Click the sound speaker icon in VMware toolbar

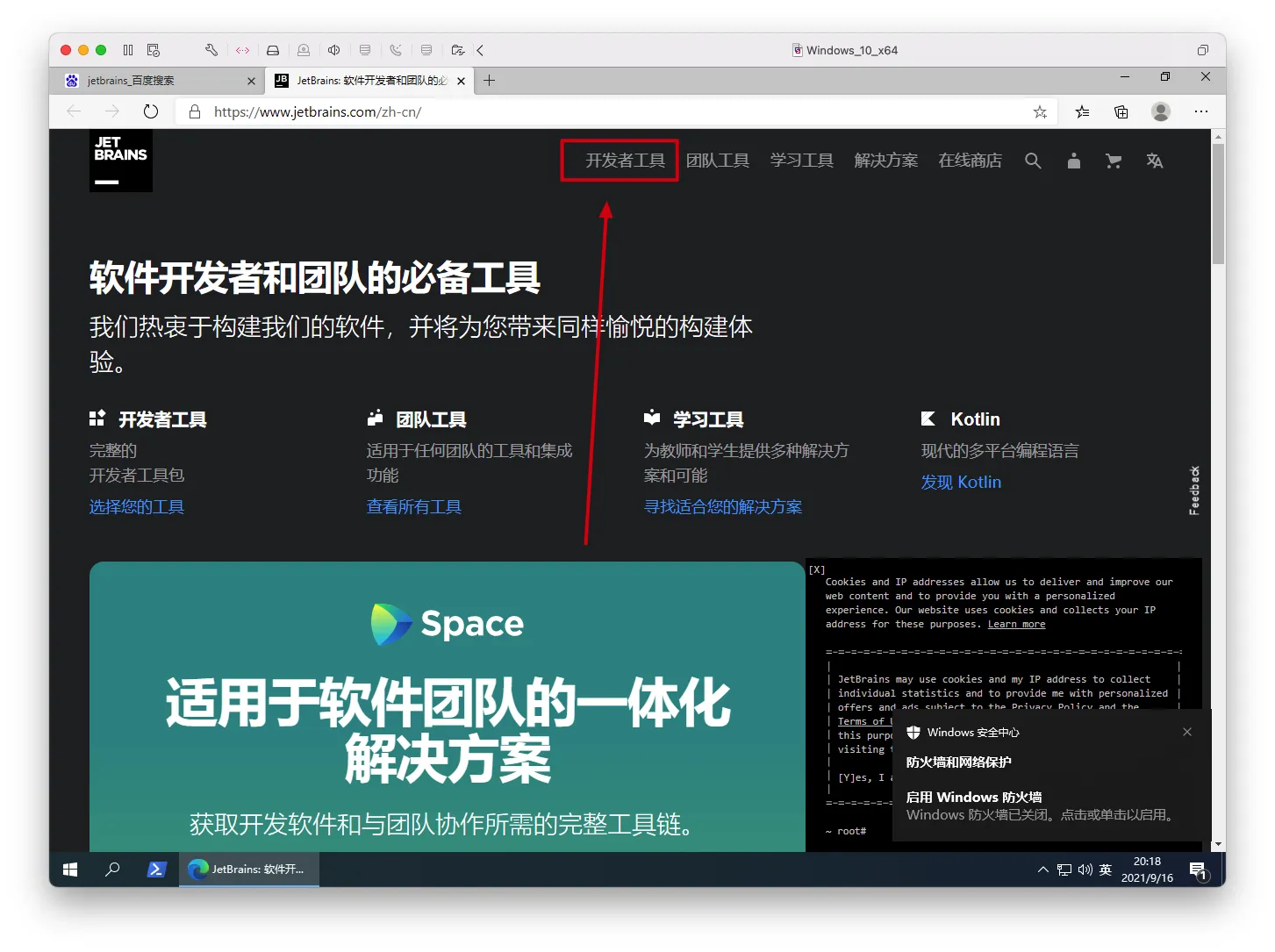(x=334, y=50)
